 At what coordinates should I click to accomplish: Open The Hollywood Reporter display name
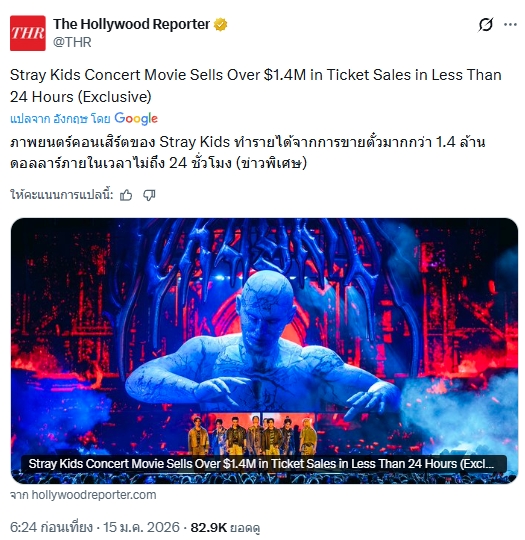(131, 24)
